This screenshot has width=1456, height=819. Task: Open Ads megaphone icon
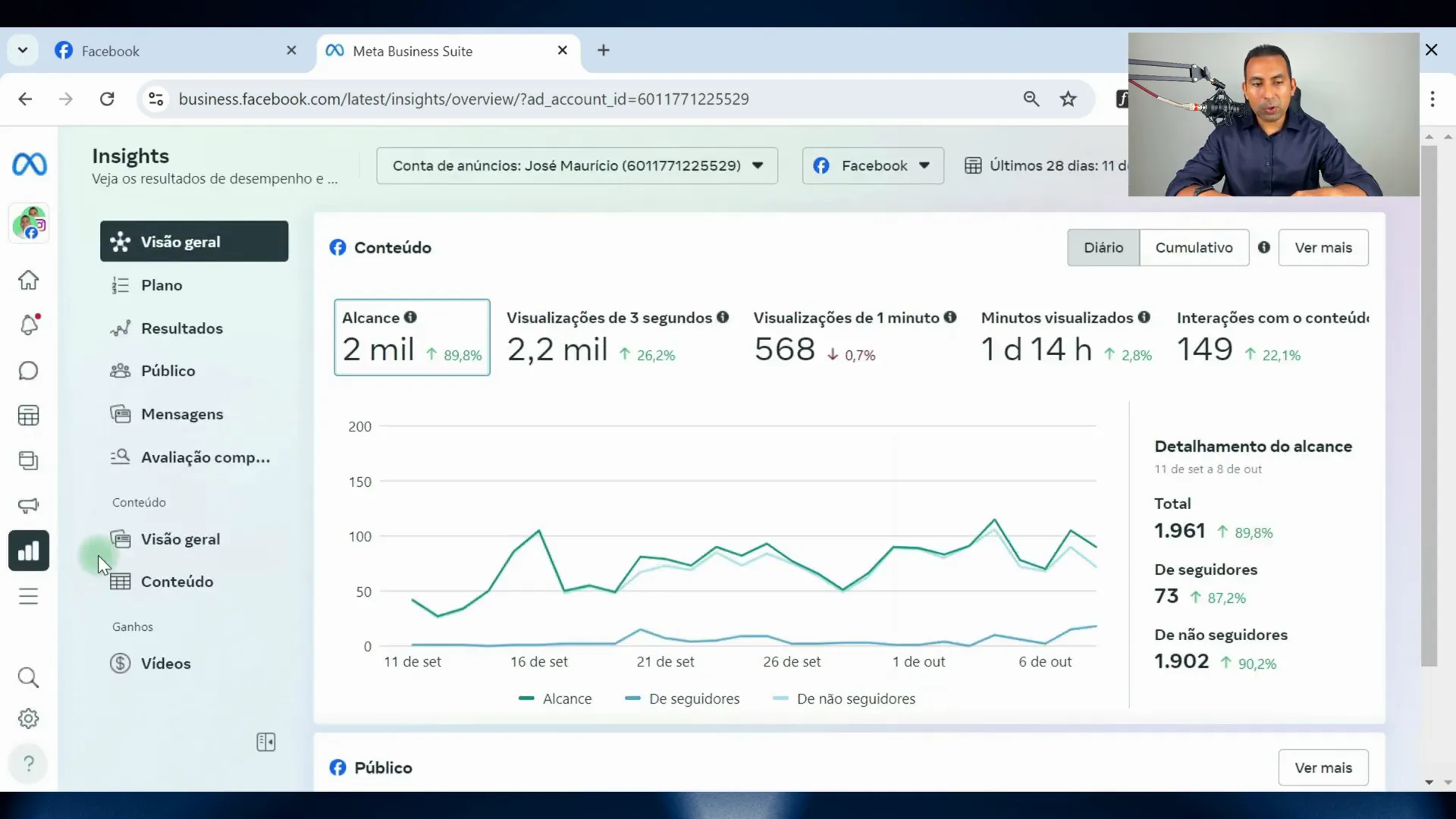[29, 505]
